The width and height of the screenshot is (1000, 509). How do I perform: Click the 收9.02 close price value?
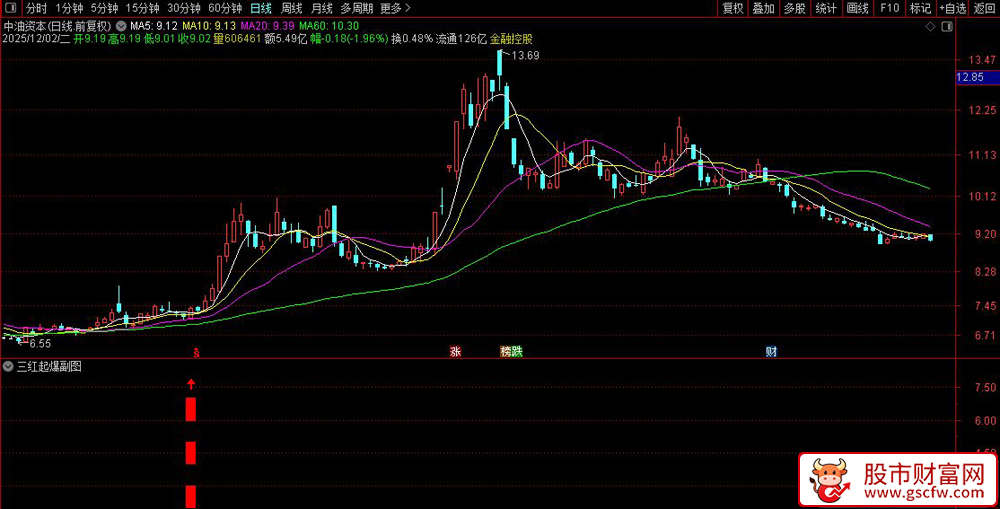(195, 38)
